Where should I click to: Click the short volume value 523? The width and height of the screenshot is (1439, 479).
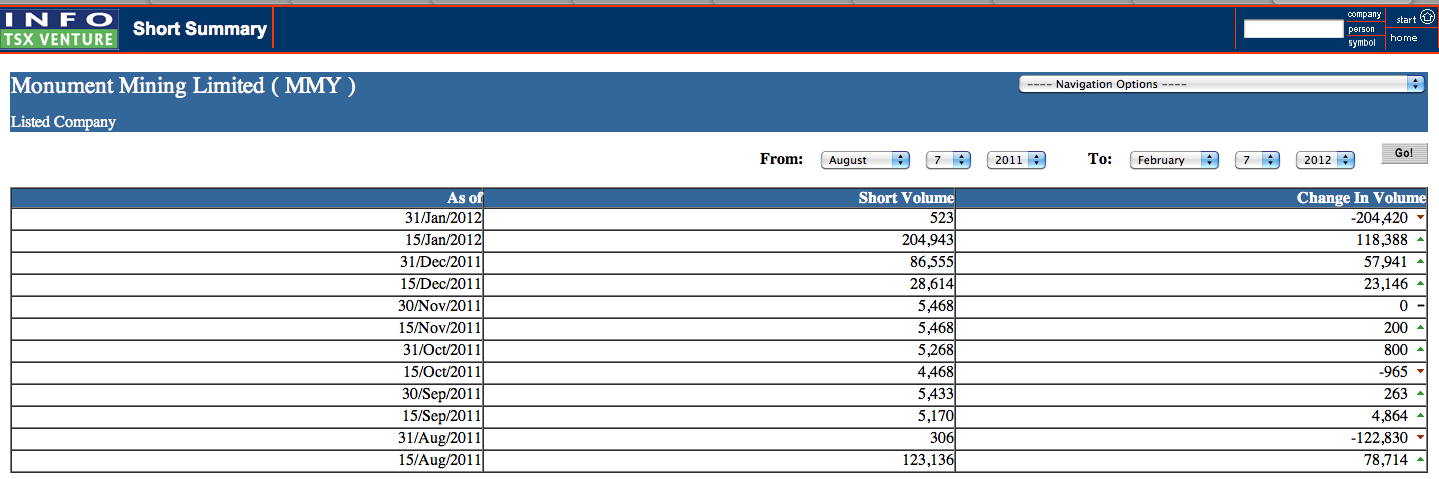tap(942, 218)
